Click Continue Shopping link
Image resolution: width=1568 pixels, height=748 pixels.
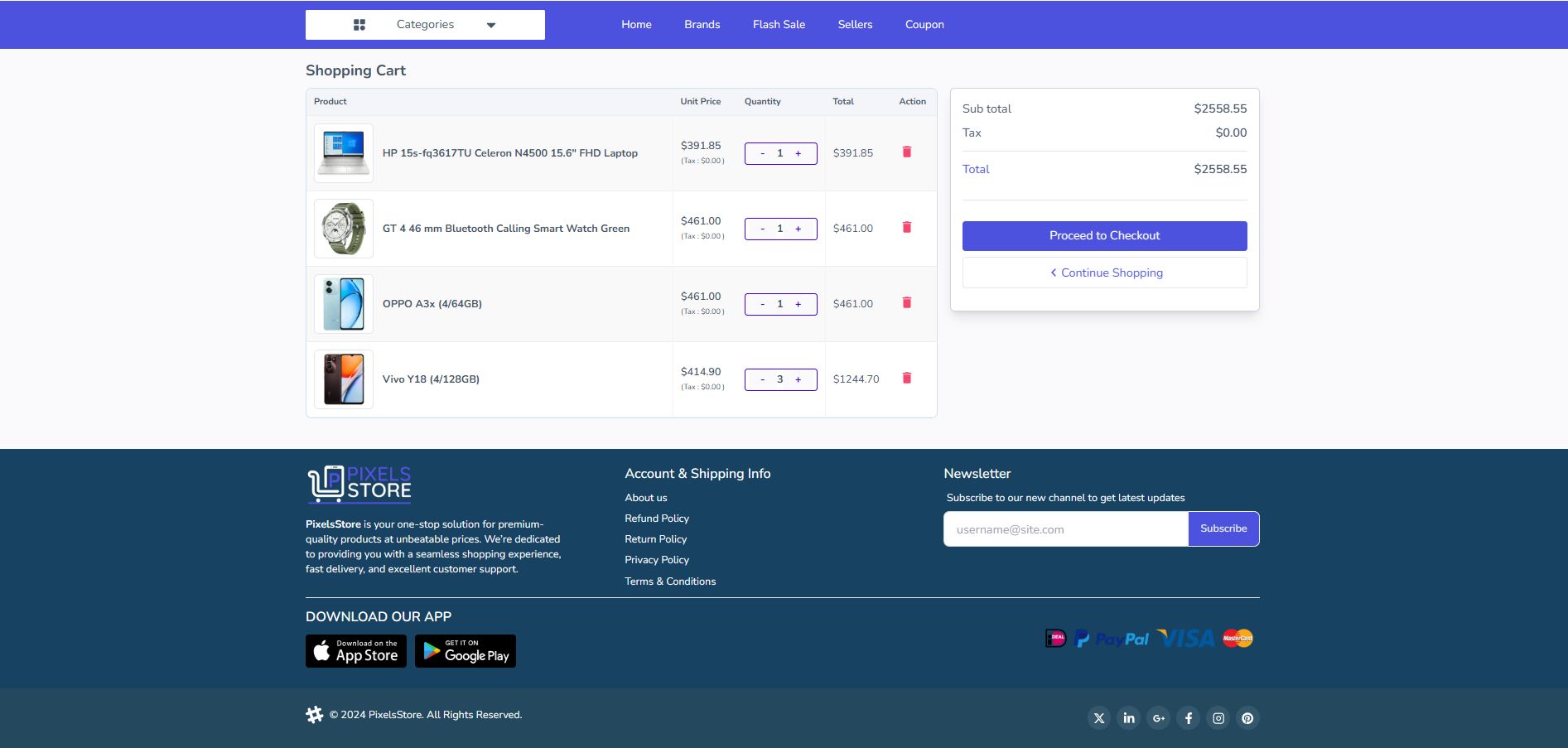[1104, 273]
